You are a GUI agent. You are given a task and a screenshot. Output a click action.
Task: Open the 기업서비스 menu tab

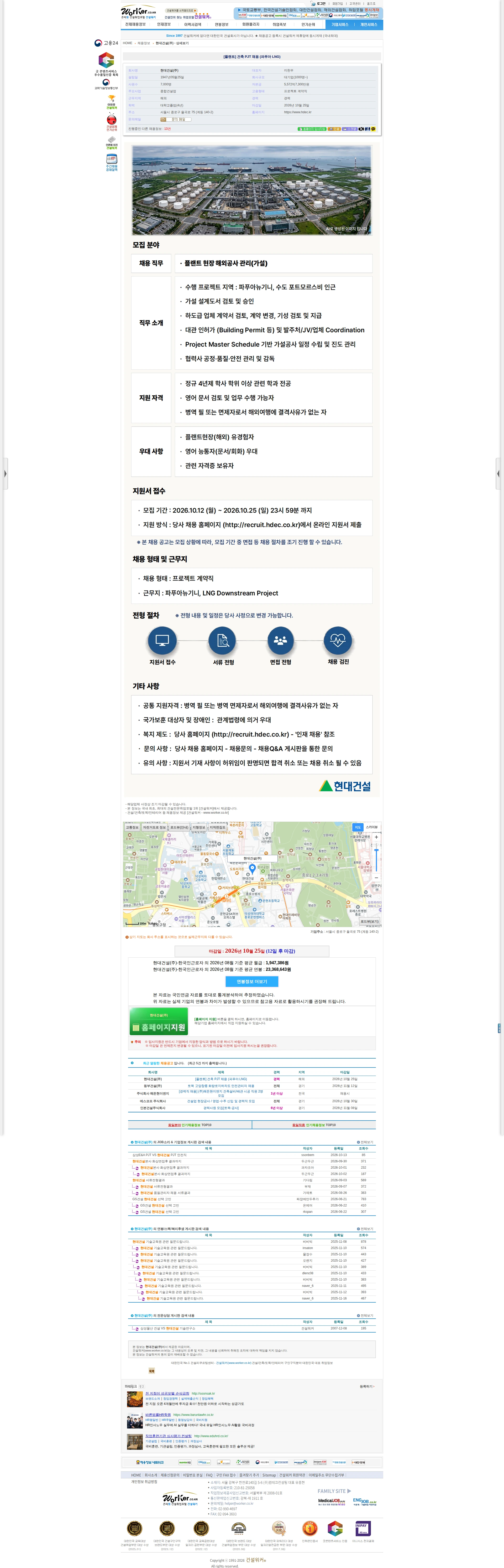[x=340, y=24]
